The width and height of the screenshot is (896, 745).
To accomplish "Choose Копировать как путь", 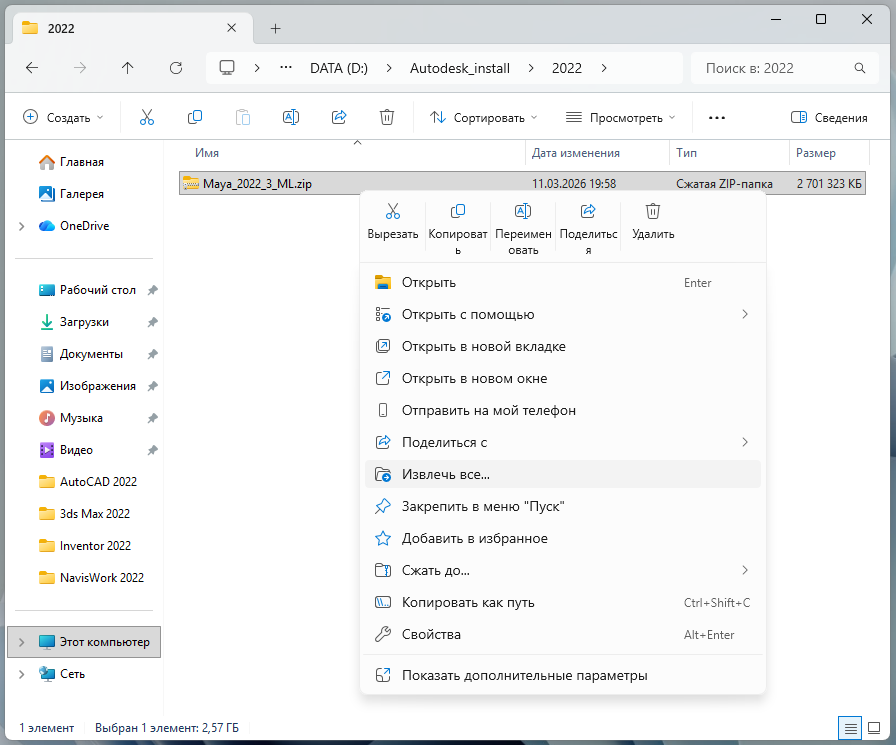I will (562, 603).
